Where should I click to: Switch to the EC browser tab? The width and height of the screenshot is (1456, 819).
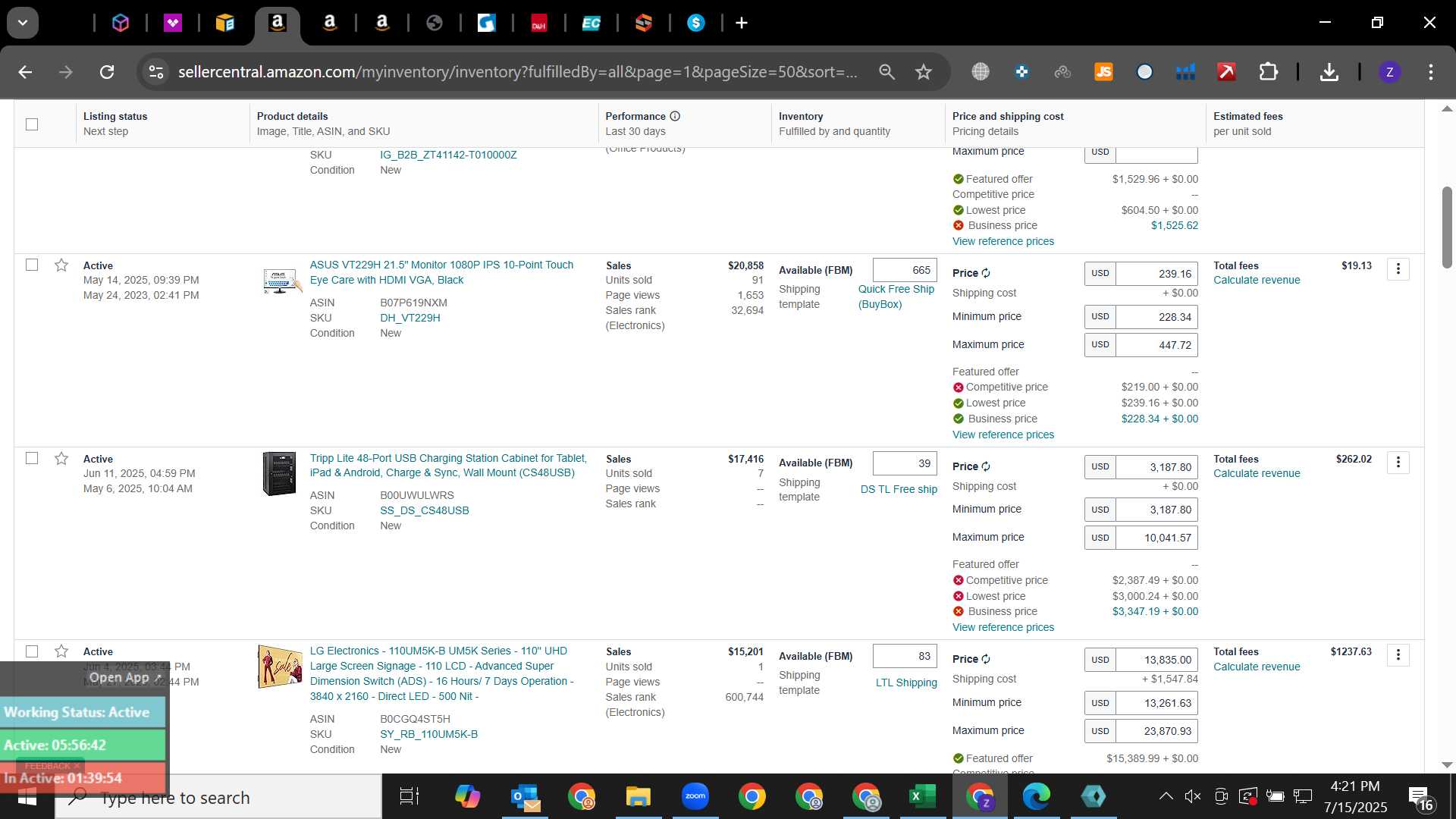[x=591, y=23]
